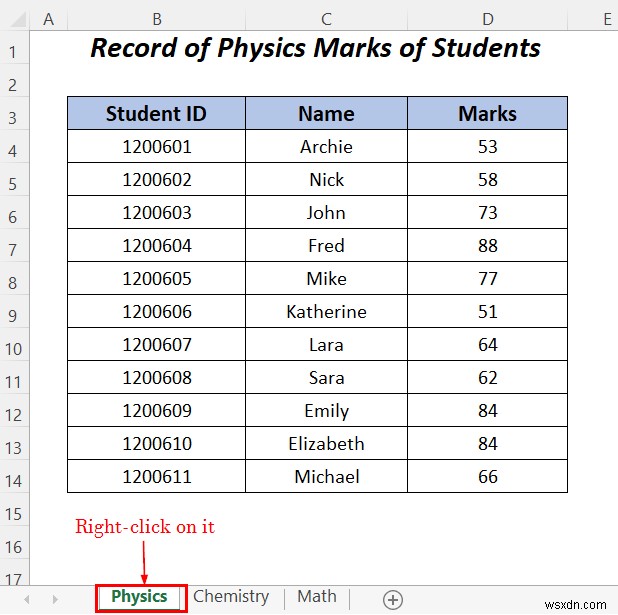This screenshot has height=615, width=618.
Task: Select the name cell 'Archie'
Action: pos(326,146)
